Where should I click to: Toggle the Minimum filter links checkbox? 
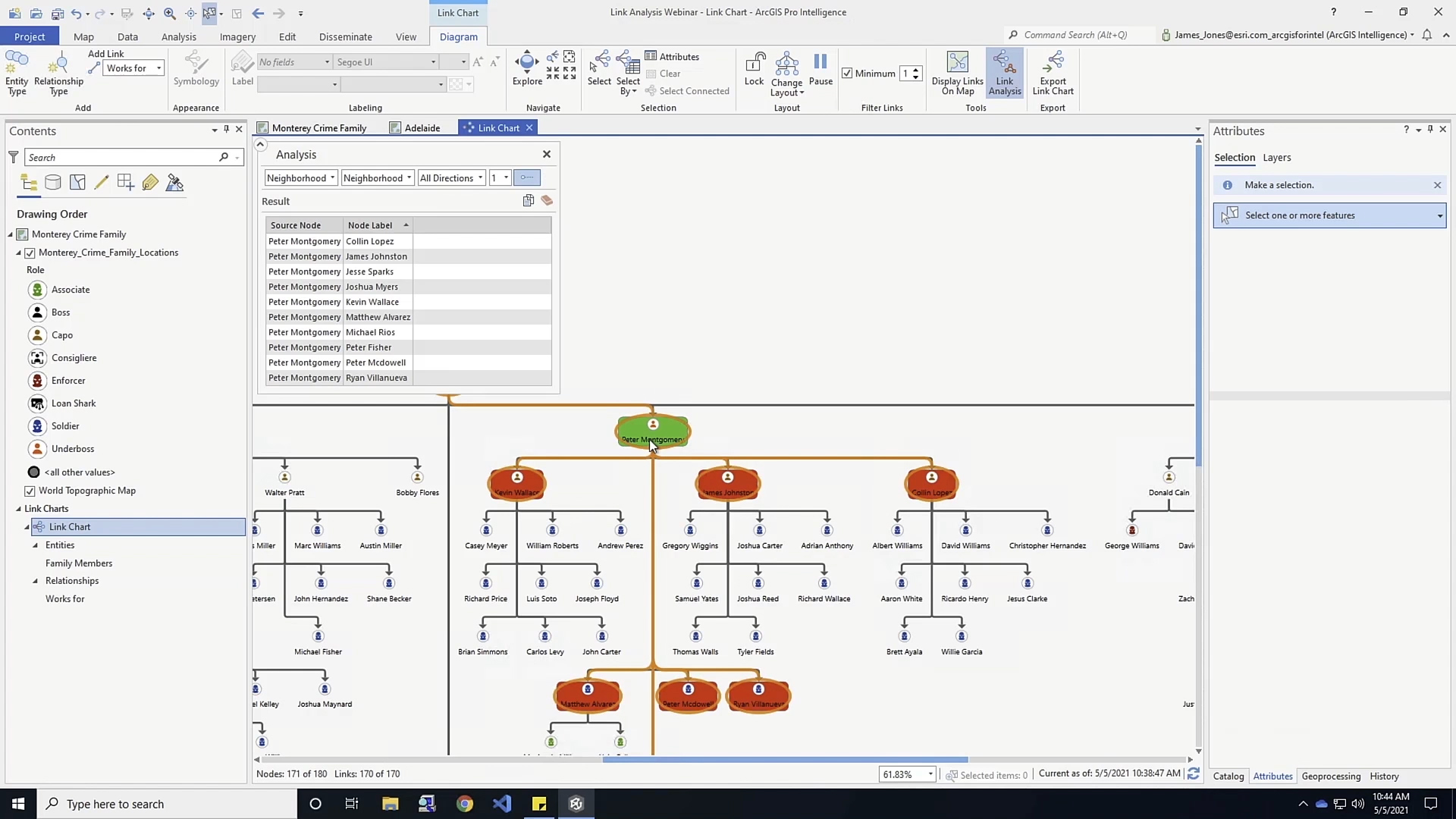[847, 74]
